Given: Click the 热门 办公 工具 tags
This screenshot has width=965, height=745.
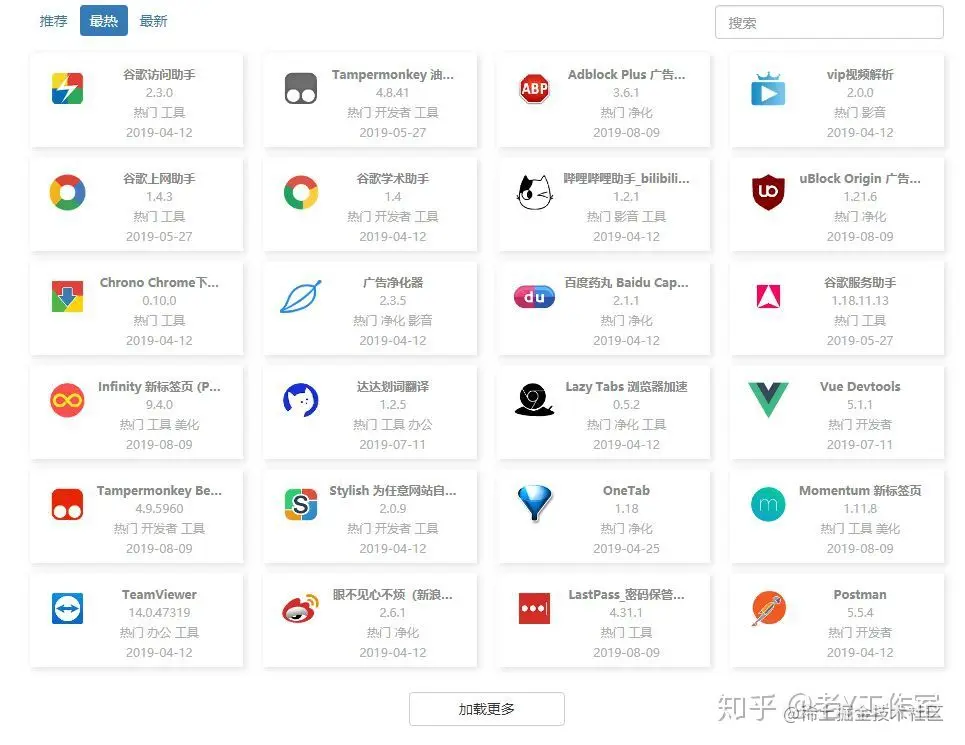Looking at the screenshot, I should (x=159, y=632).
